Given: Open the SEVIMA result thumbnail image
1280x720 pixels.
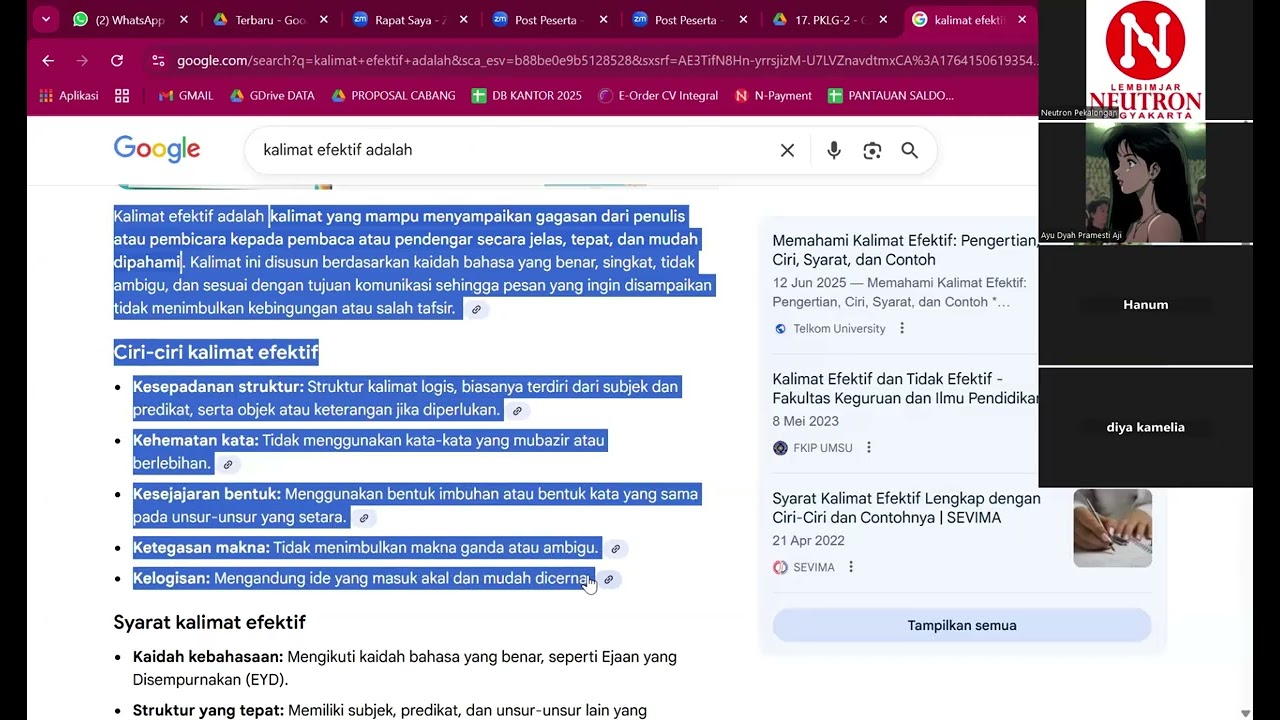Looking at the screenshot, I should click(1112, 528).
